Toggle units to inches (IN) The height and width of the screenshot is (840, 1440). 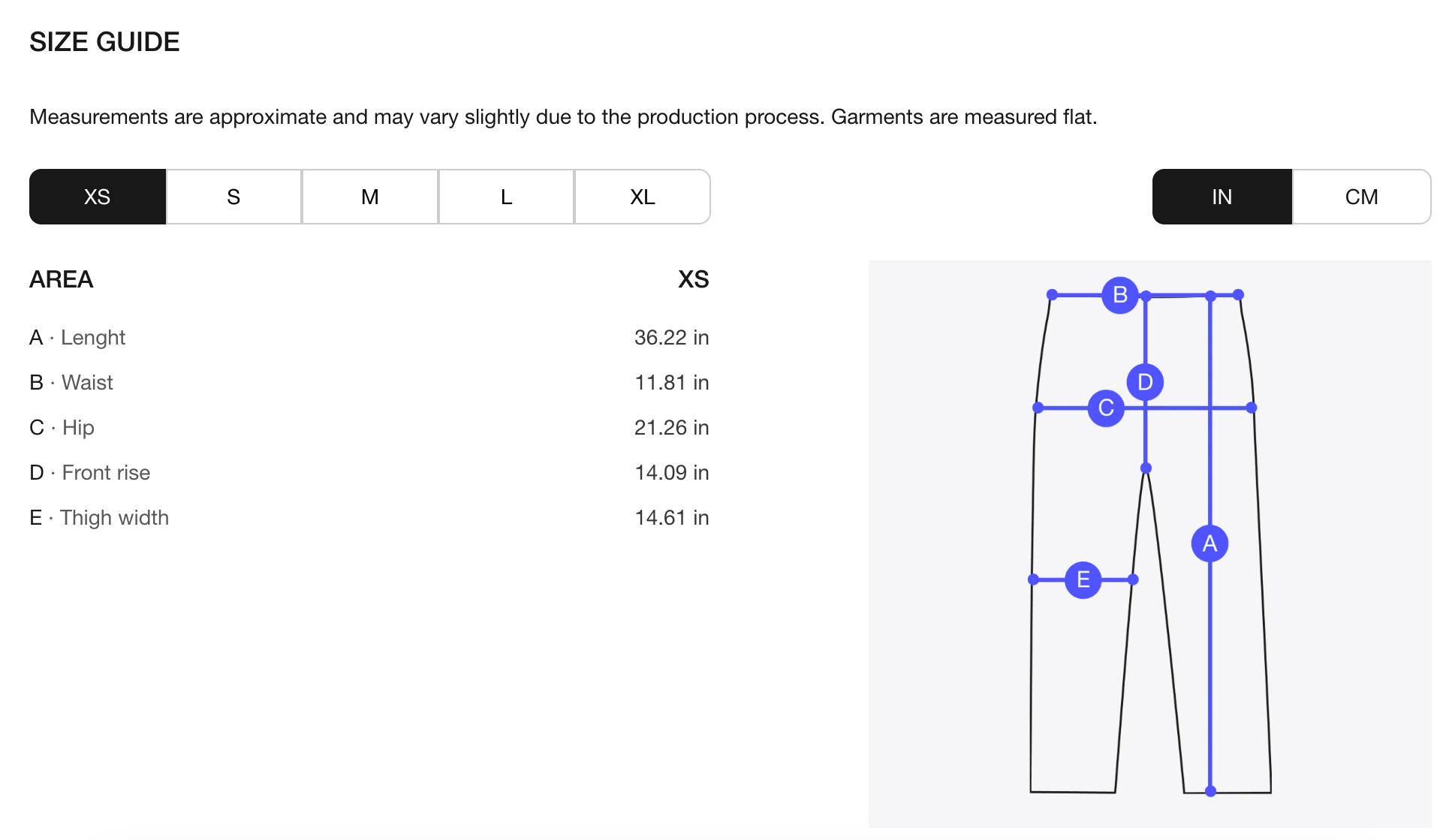1222,197
